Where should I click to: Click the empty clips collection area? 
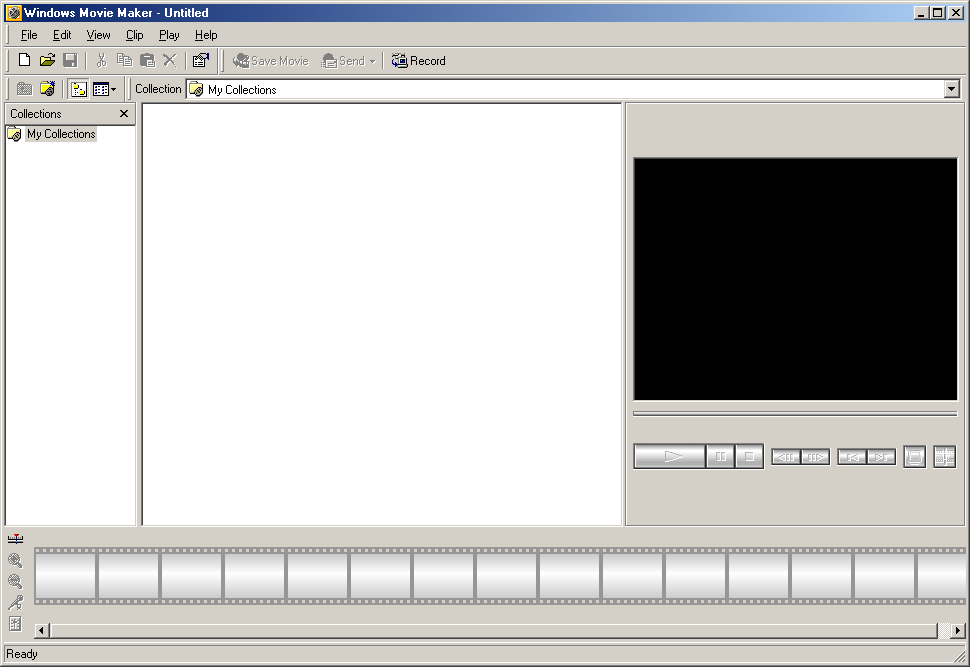coord(382,314)
